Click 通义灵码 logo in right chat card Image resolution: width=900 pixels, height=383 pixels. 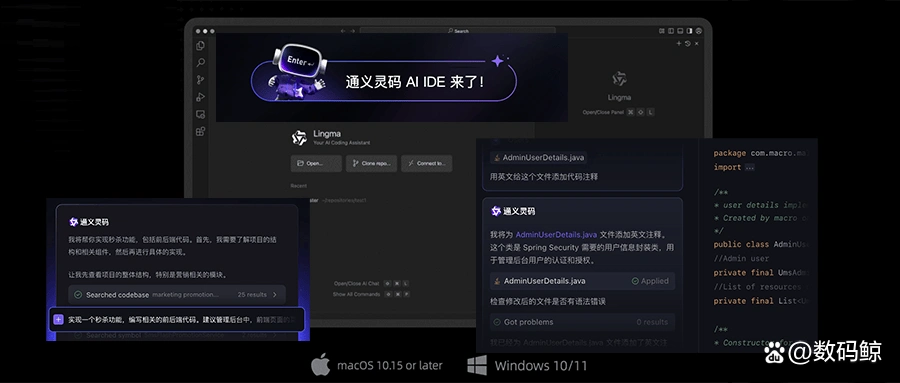click(496, 211)
